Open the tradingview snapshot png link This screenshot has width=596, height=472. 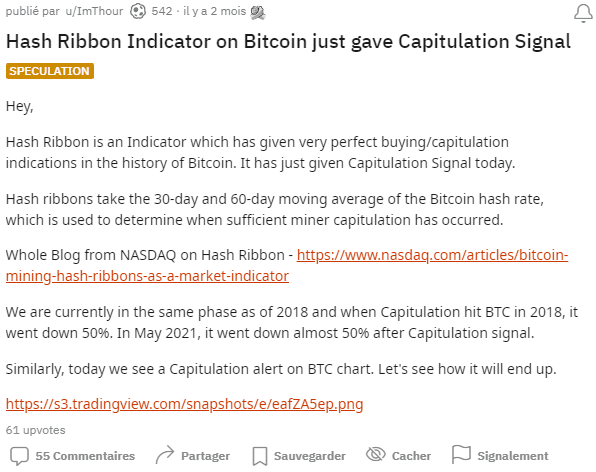pyautogui.click(x=184, y=404)
